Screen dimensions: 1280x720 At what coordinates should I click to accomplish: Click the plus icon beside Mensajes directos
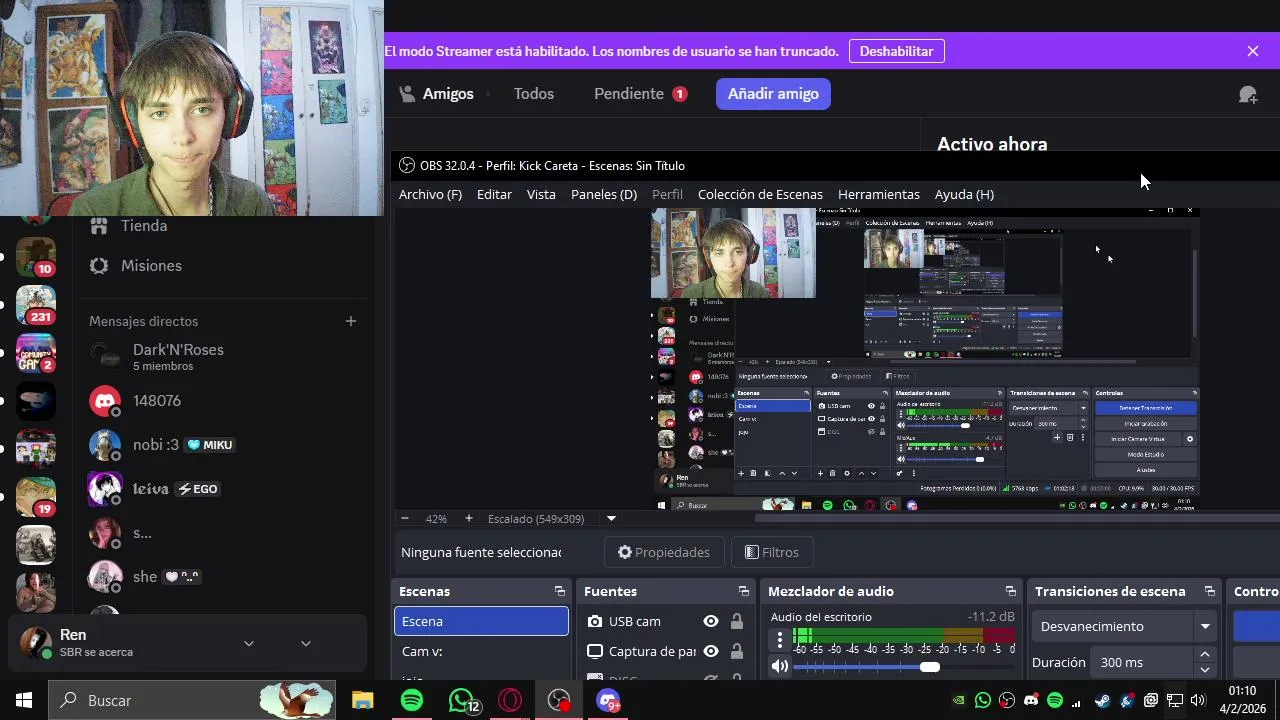pos(351,321)
